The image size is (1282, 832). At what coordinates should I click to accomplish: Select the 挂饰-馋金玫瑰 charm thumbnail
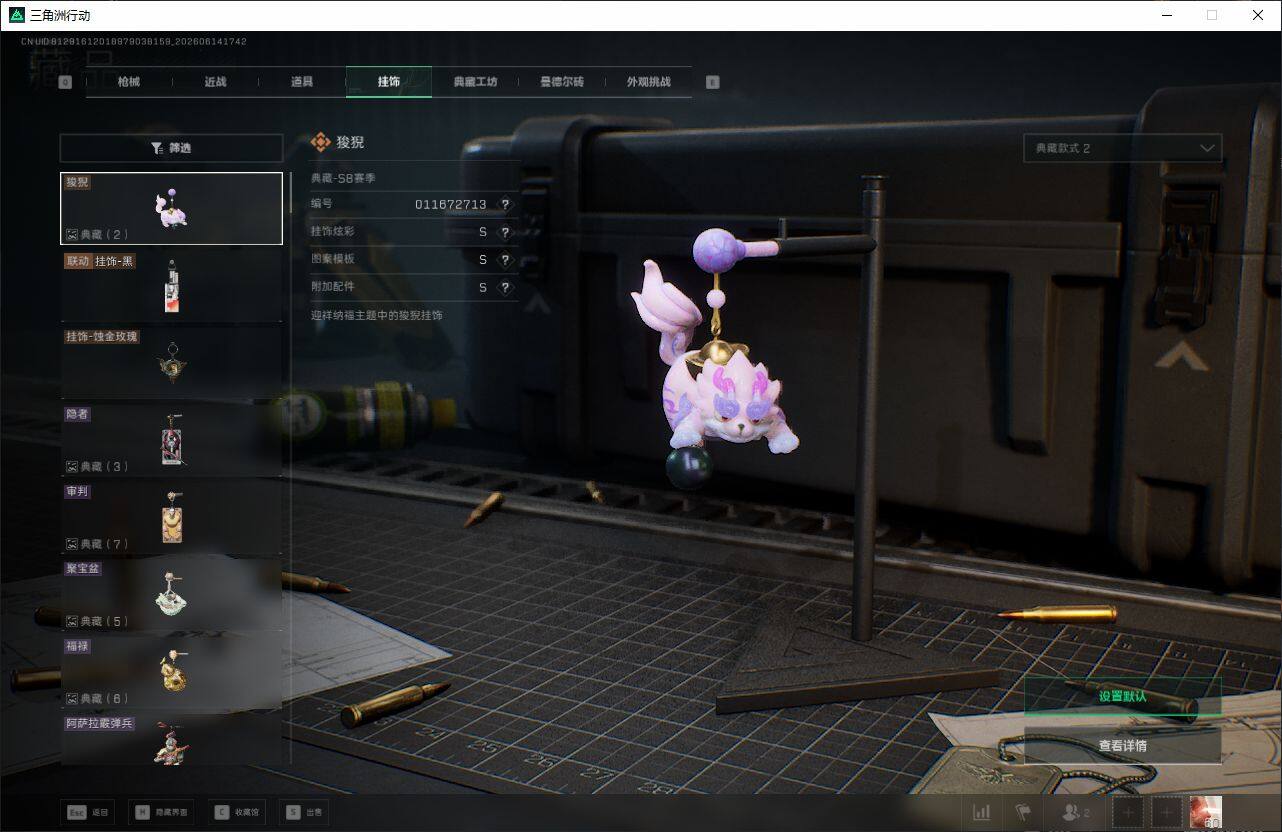[171, 364]
